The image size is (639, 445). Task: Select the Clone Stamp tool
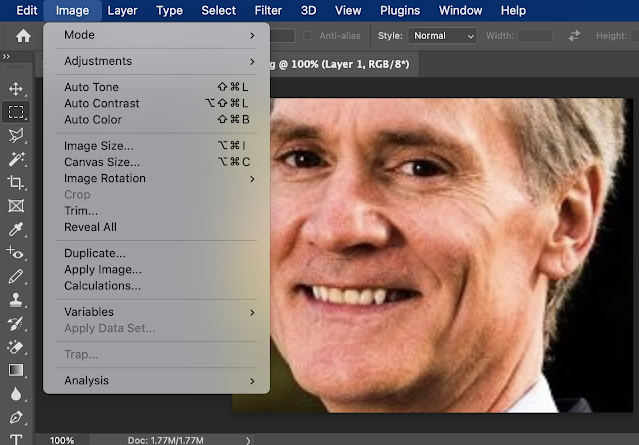click(x=16, y=300)
